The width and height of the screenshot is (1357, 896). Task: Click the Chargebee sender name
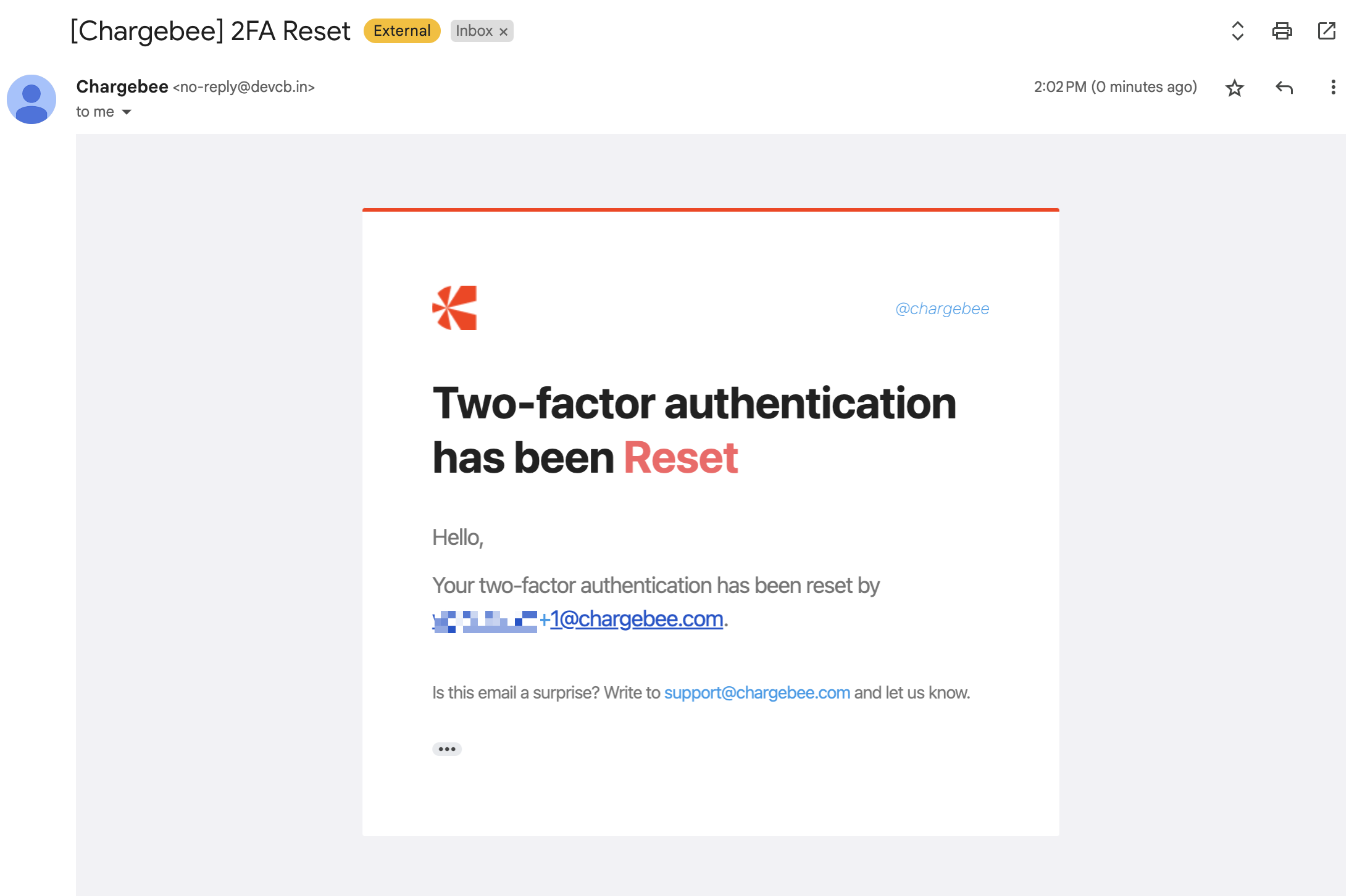(x=122, y=87)
